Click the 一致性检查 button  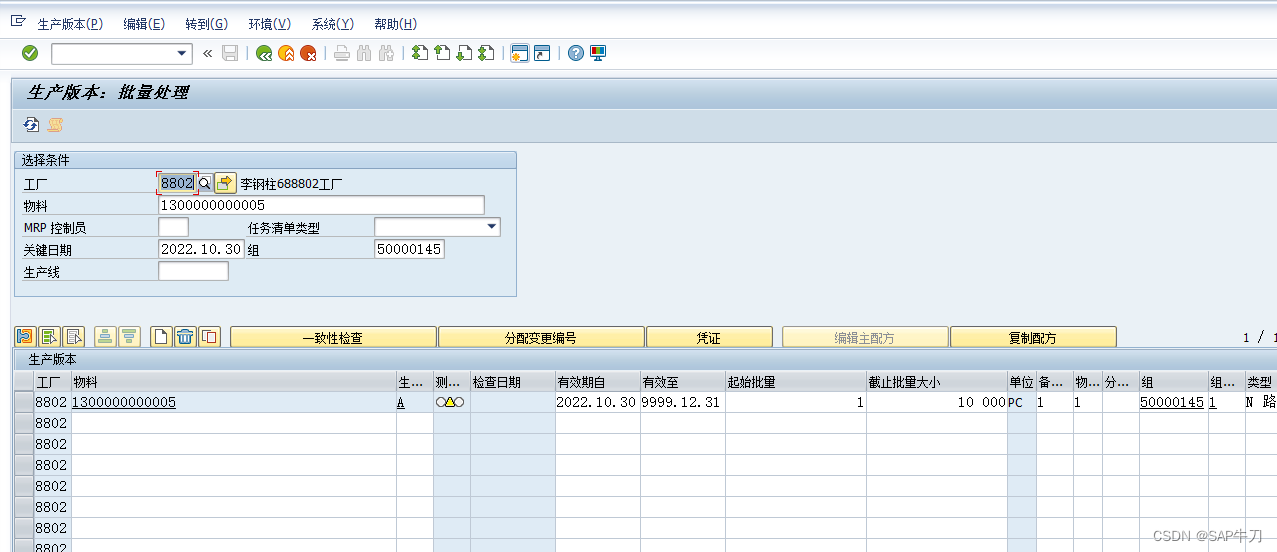(333, 337)
